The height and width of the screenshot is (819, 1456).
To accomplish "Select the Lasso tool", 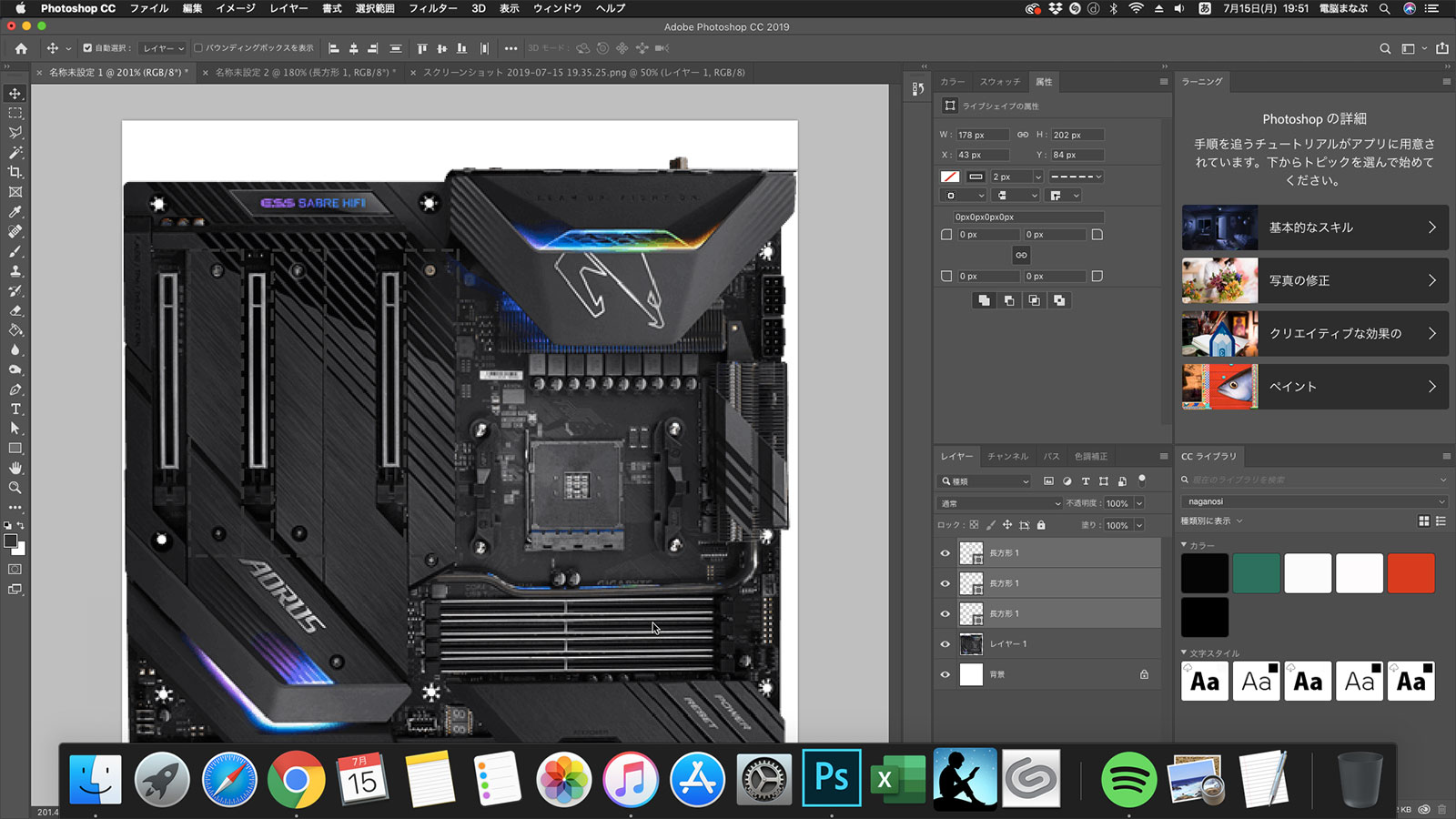I will [x=15, y=133].
